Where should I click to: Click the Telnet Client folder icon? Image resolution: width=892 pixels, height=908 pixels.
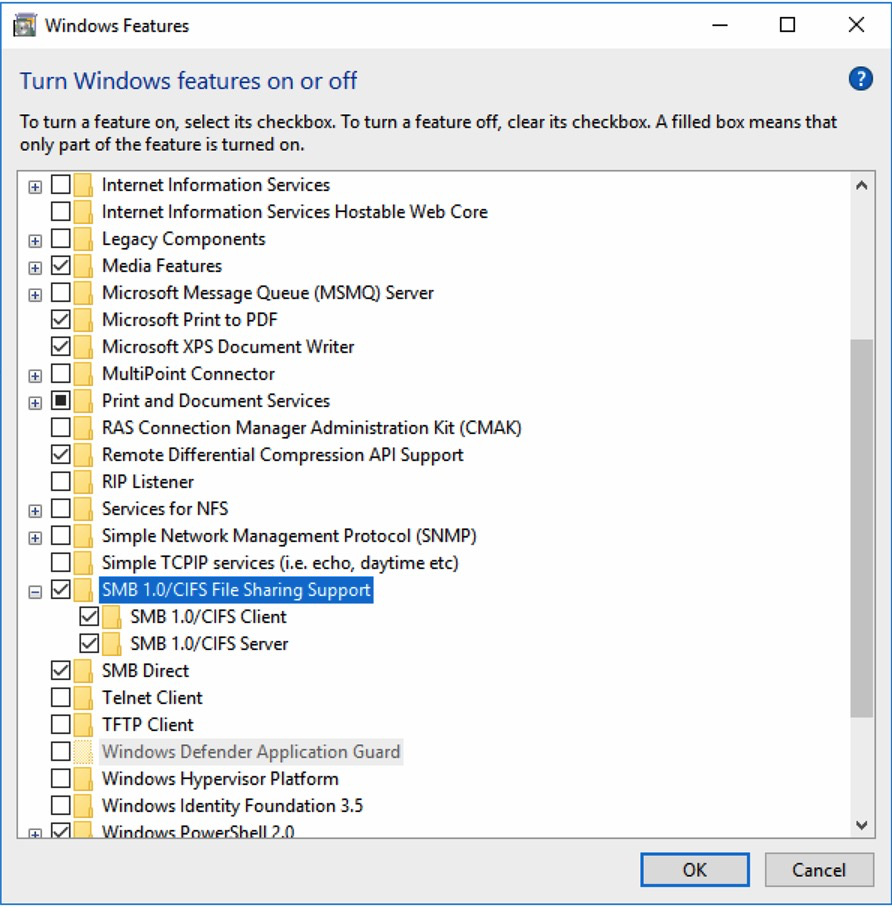83,698
